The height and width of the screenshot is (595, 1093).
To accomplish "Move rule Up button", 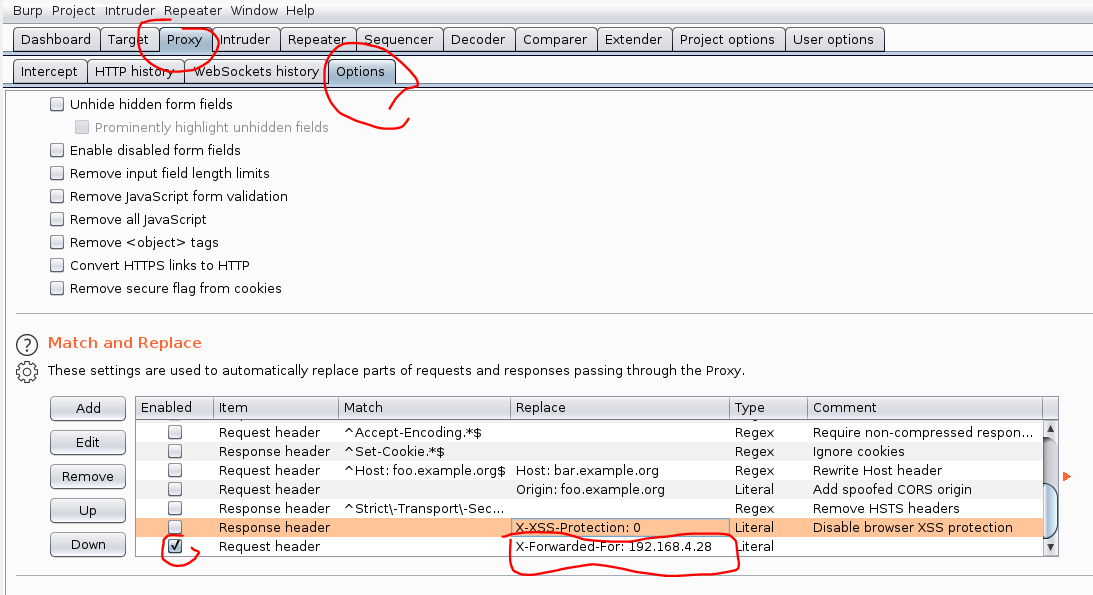I will [x=88, y=511].
